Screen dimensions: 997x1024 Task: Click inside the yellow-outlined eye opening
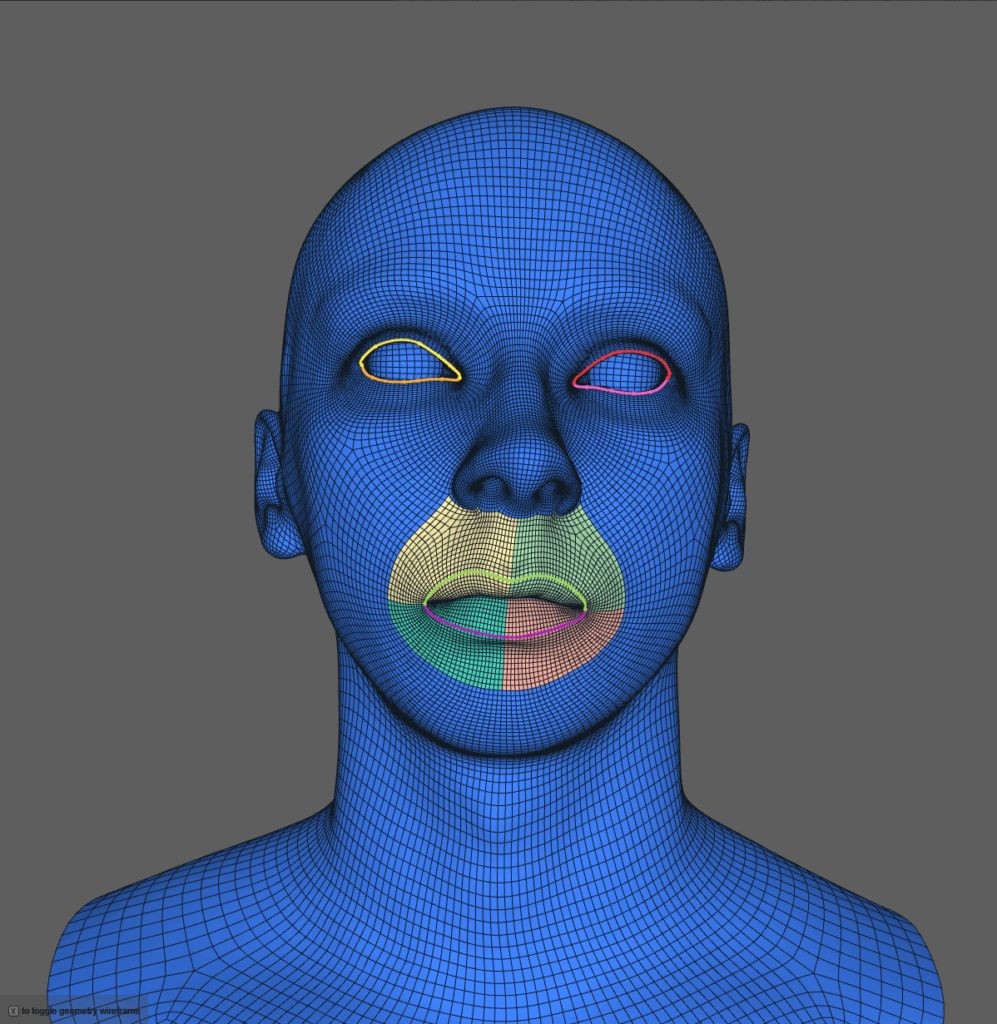(407, 362)
